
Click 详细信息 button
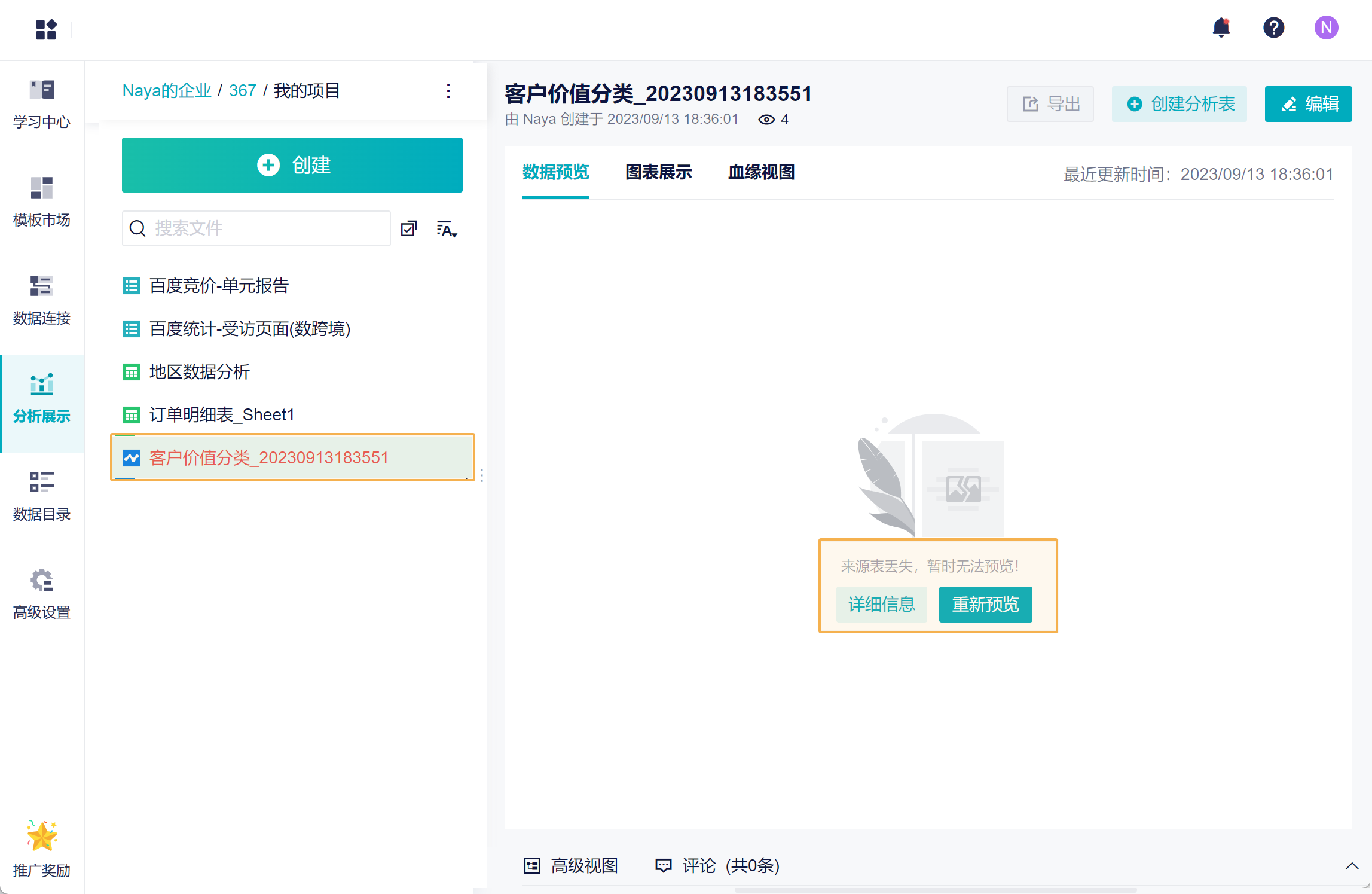(x=882, y=605)
